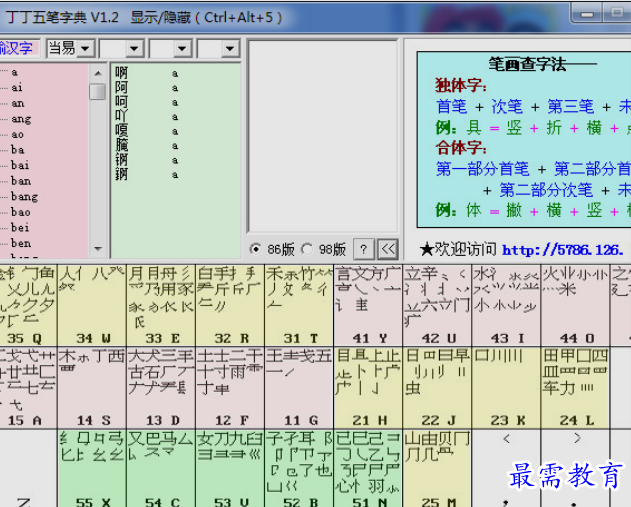Select pinyin 'ben' in the tree list
The width and height of the screenshot is (631, 507).
coord(21,243)
